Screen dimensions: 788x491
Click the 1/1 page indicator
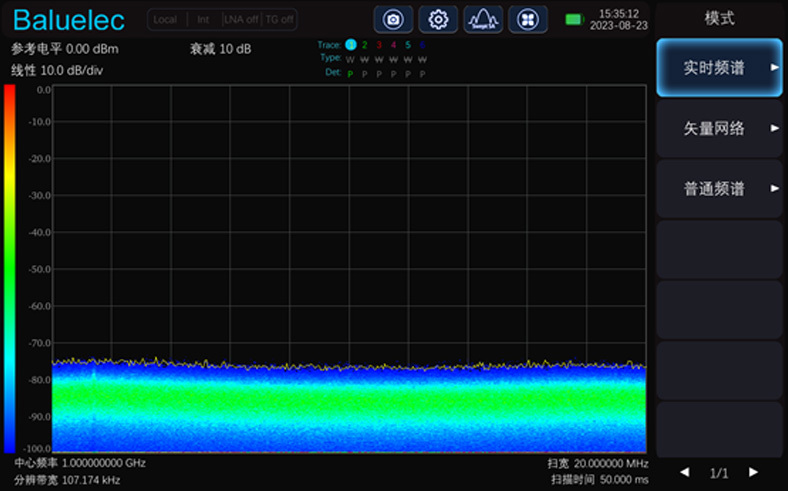coord(719,473)
